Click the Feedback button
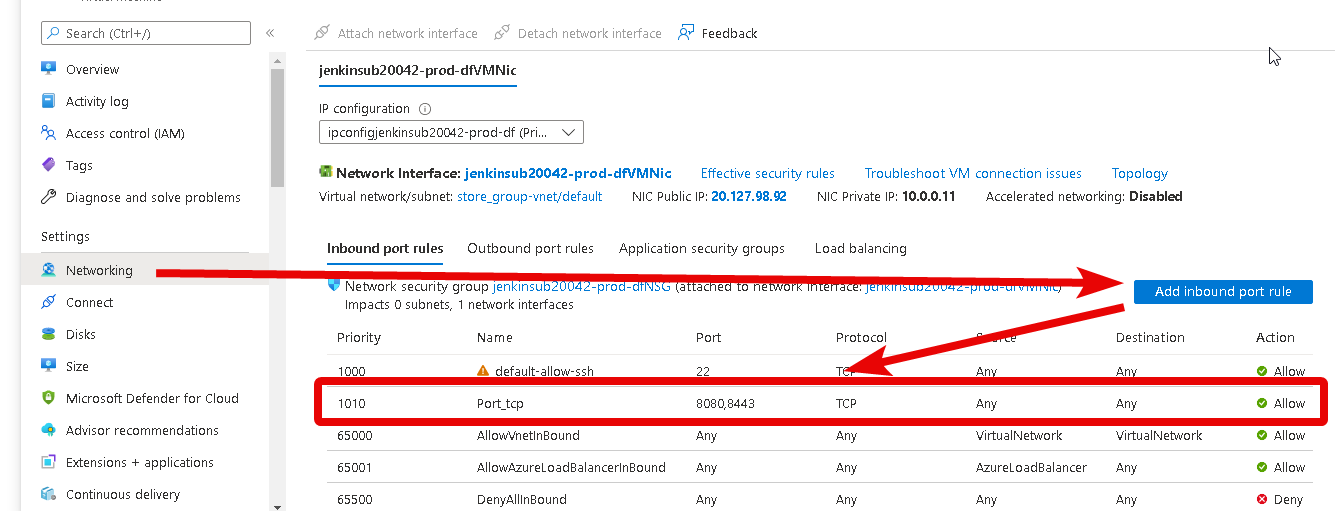The image size is (1335, 511). point(718,33)
